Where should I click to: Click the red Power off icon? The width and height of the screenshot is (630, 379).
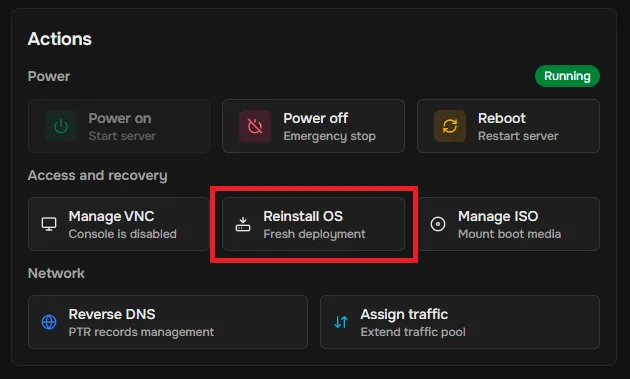(x=255, y=127)
